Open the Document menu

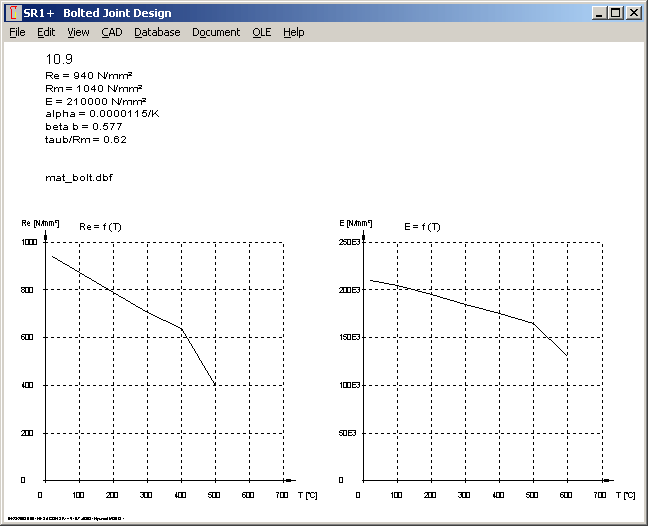click(x=216, y=32)
